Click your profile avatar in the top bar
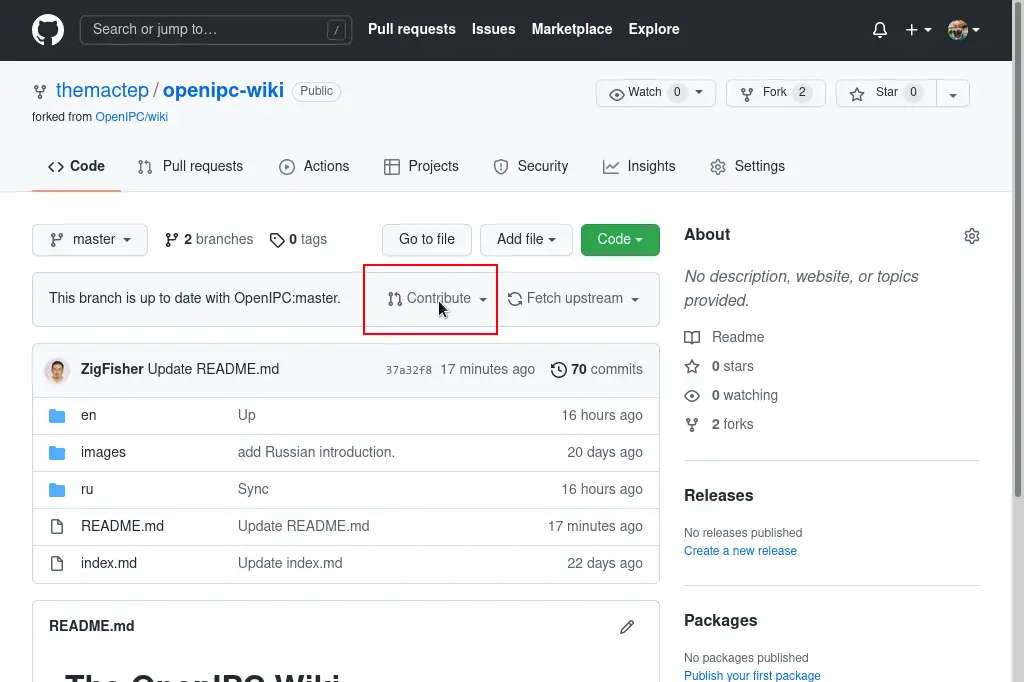 click(957, 29)
